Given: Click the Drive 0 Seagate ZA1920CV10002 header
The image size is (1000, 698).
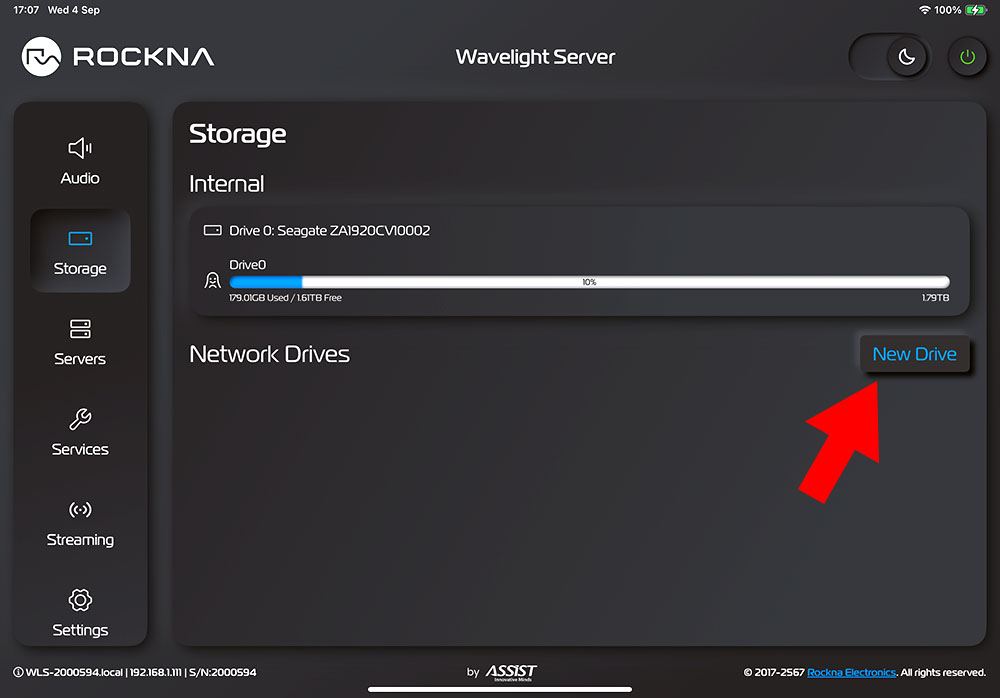Looking at the screenshot, I should point(329,230).
